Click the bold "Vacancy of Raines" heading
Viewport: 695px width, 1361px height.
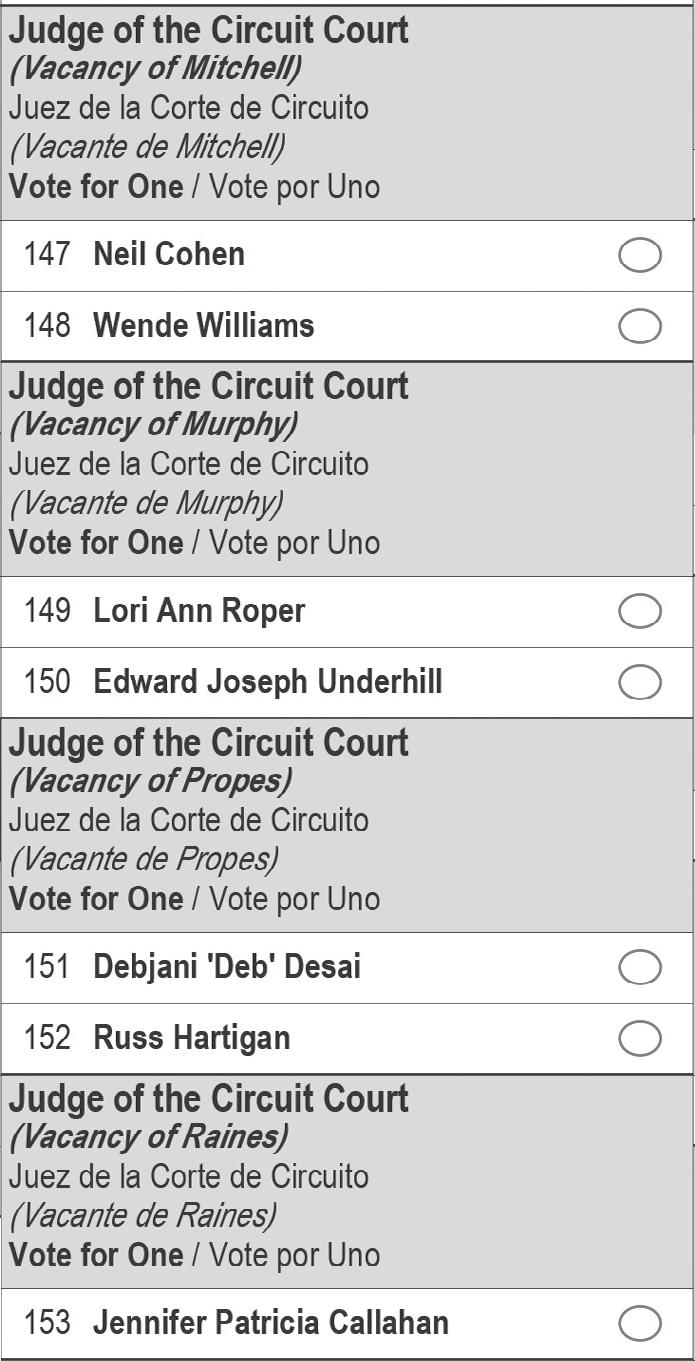[x=148, y=1136]
